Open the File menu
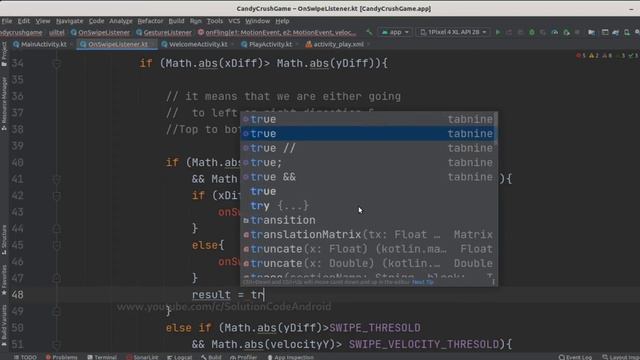The width and height of the screenshot is (640, 360). [7, 21]
